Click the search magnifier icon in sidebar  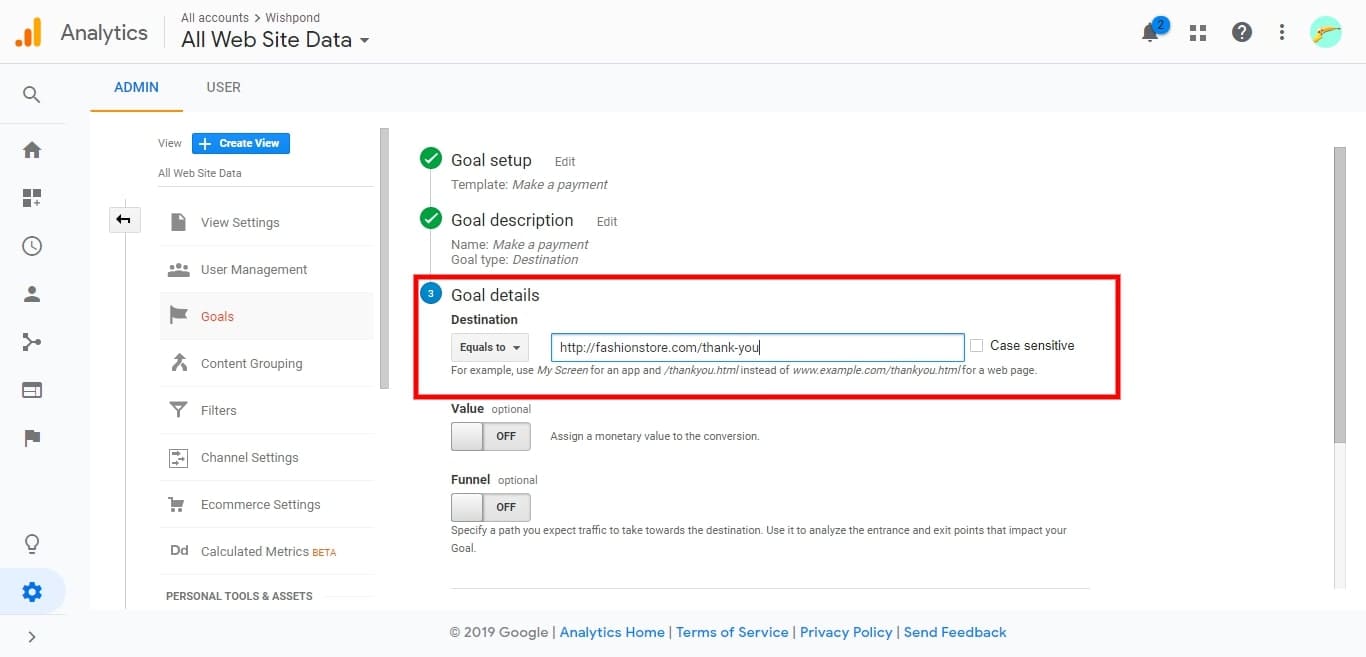point(32,95)
